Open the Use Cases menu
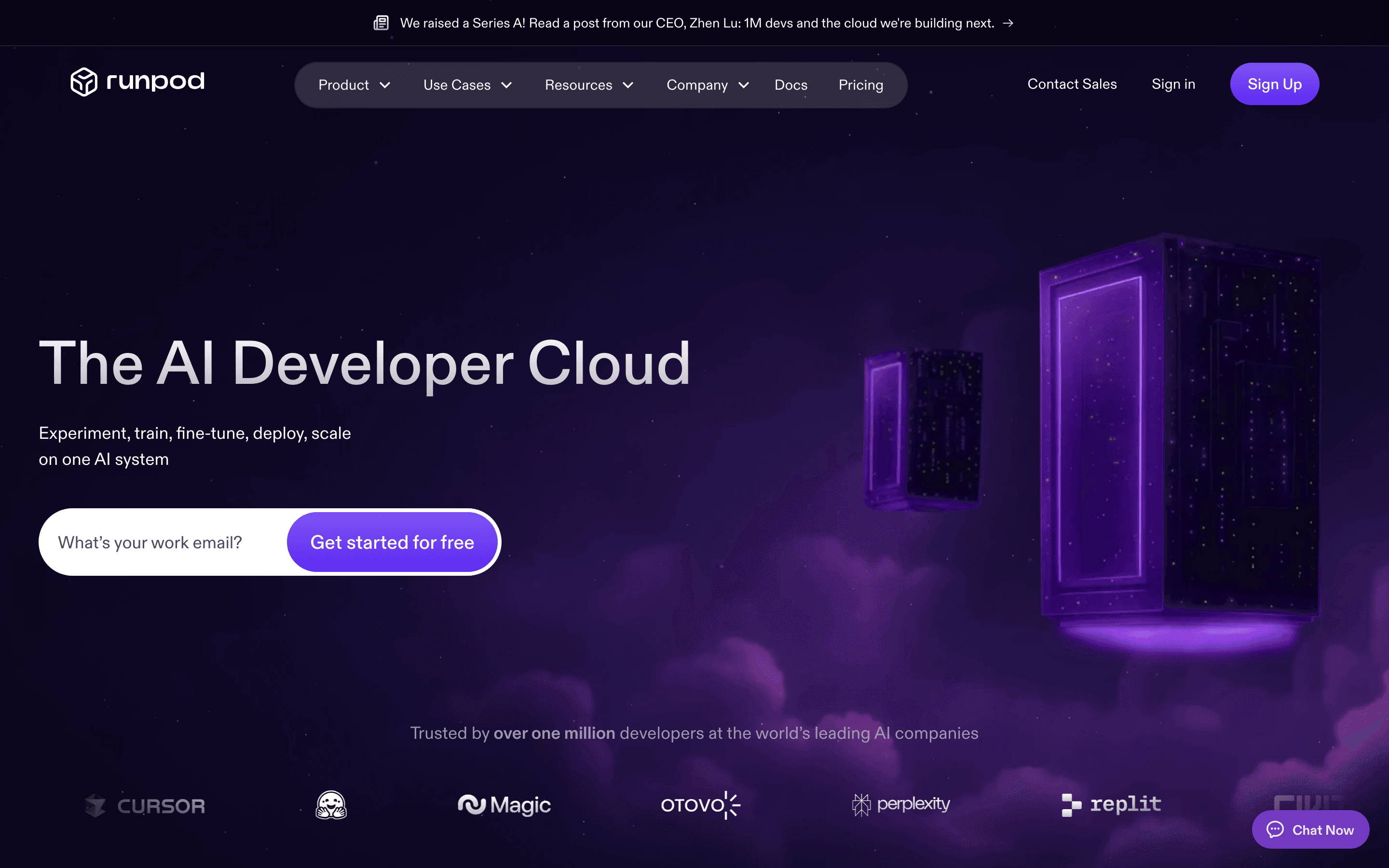The image size is (1389, 868). pos(467,85)
